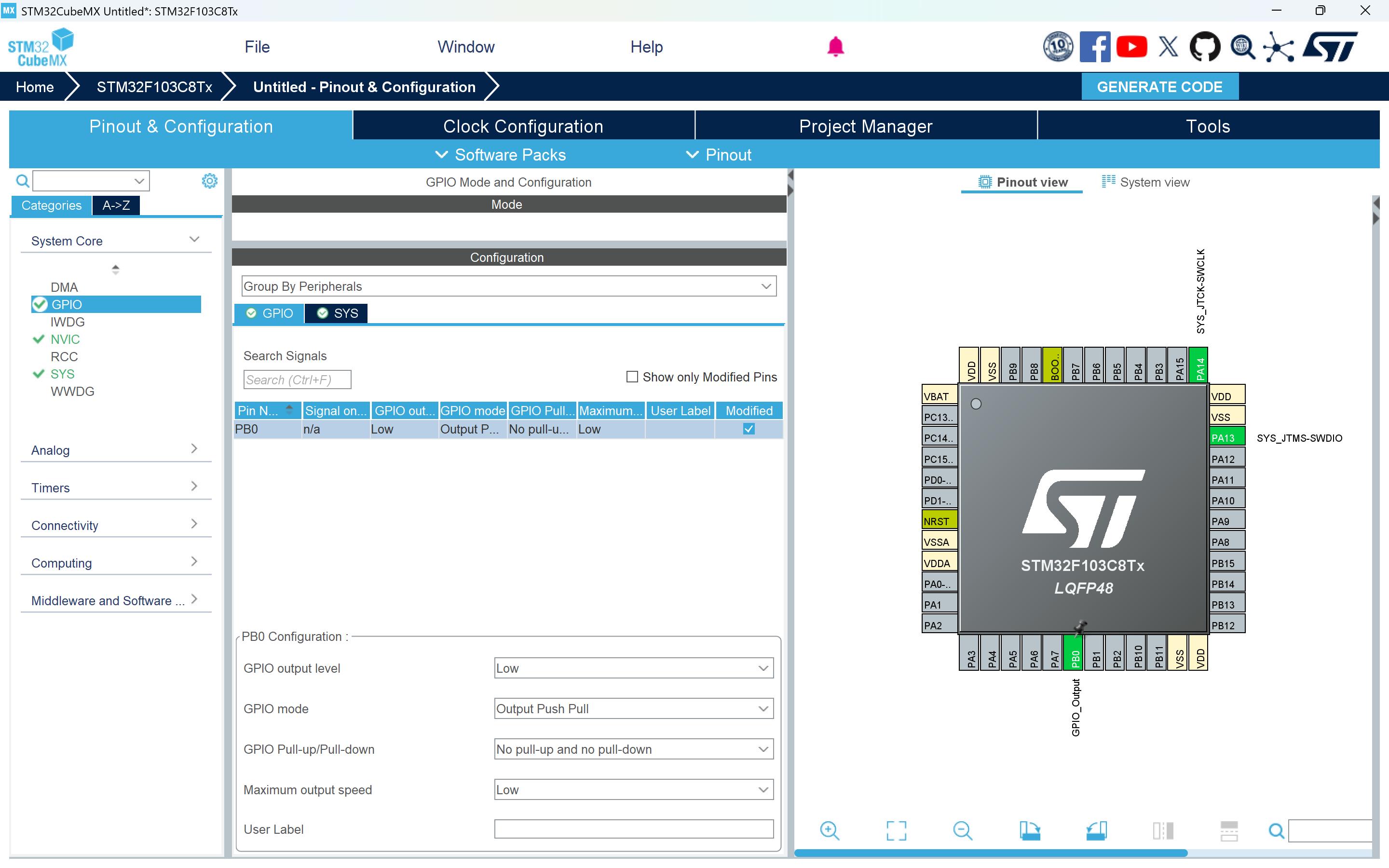Image resolution: width=1389 pixels, height=868 pixels.
Task: Open the peripheral search combo box
Action: click(91, 181)
